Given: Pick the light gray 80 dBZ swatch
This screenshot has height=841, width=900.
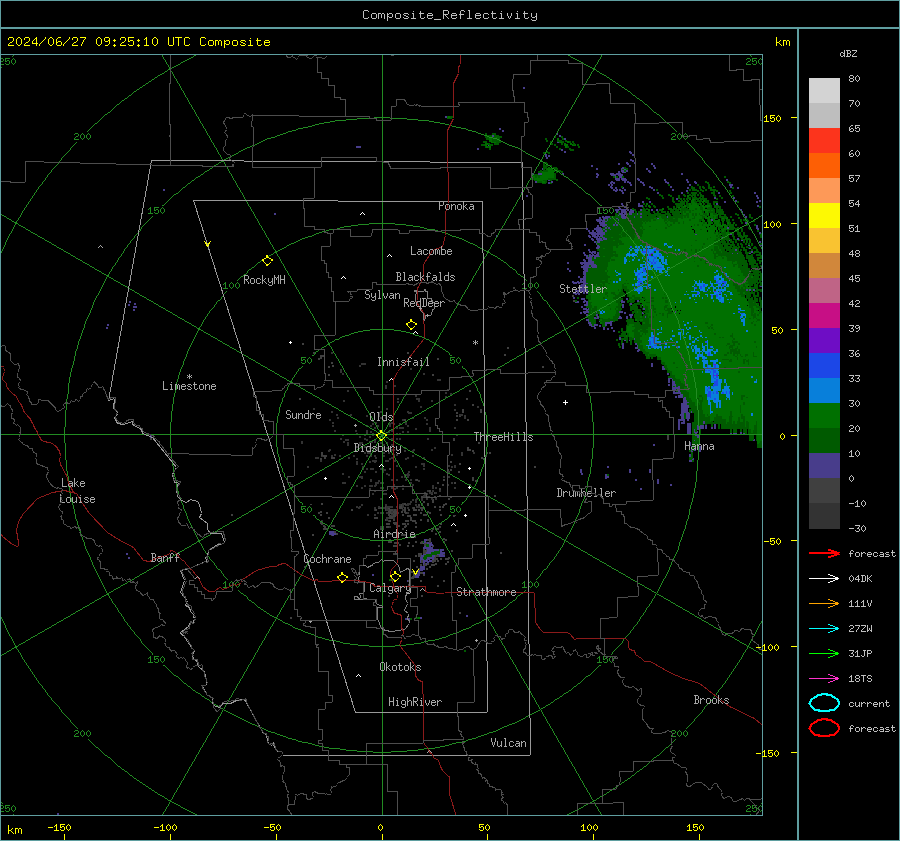Looking at the screenshot, I should [x=824, y=90].
